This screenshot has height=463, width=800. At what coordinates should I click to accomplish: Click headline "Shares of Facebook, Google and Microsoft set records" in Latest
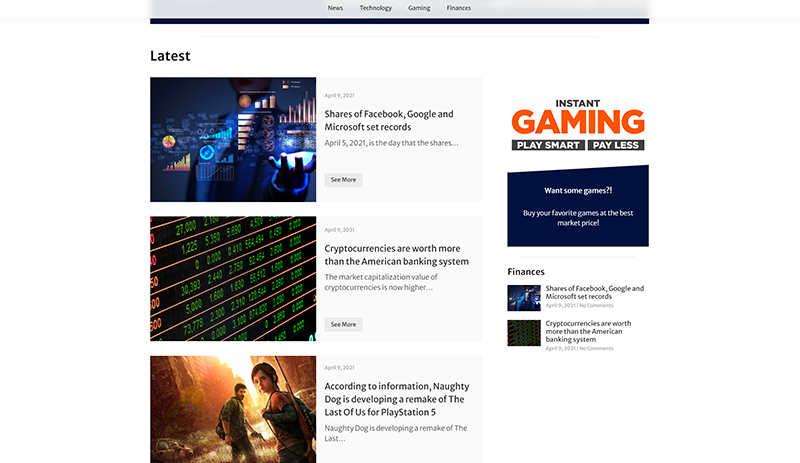(389, 120)
